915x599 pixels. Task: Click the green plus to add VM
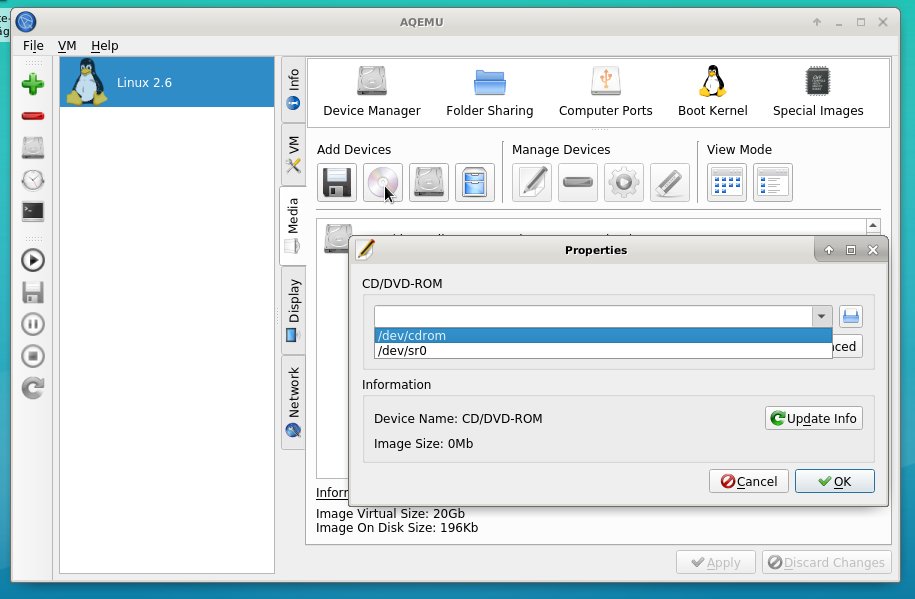coord(33,84)
